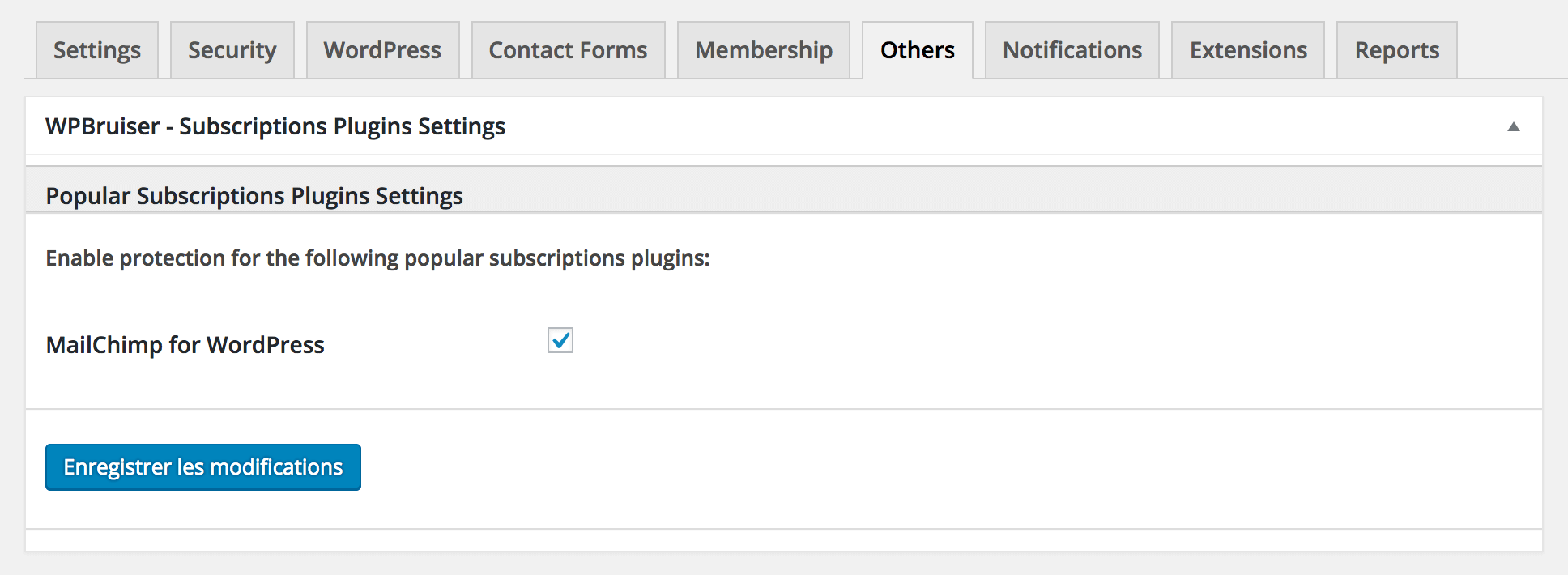Click the empty panel strip below save button
The image size is (1568, 575).
pos(784,540)
